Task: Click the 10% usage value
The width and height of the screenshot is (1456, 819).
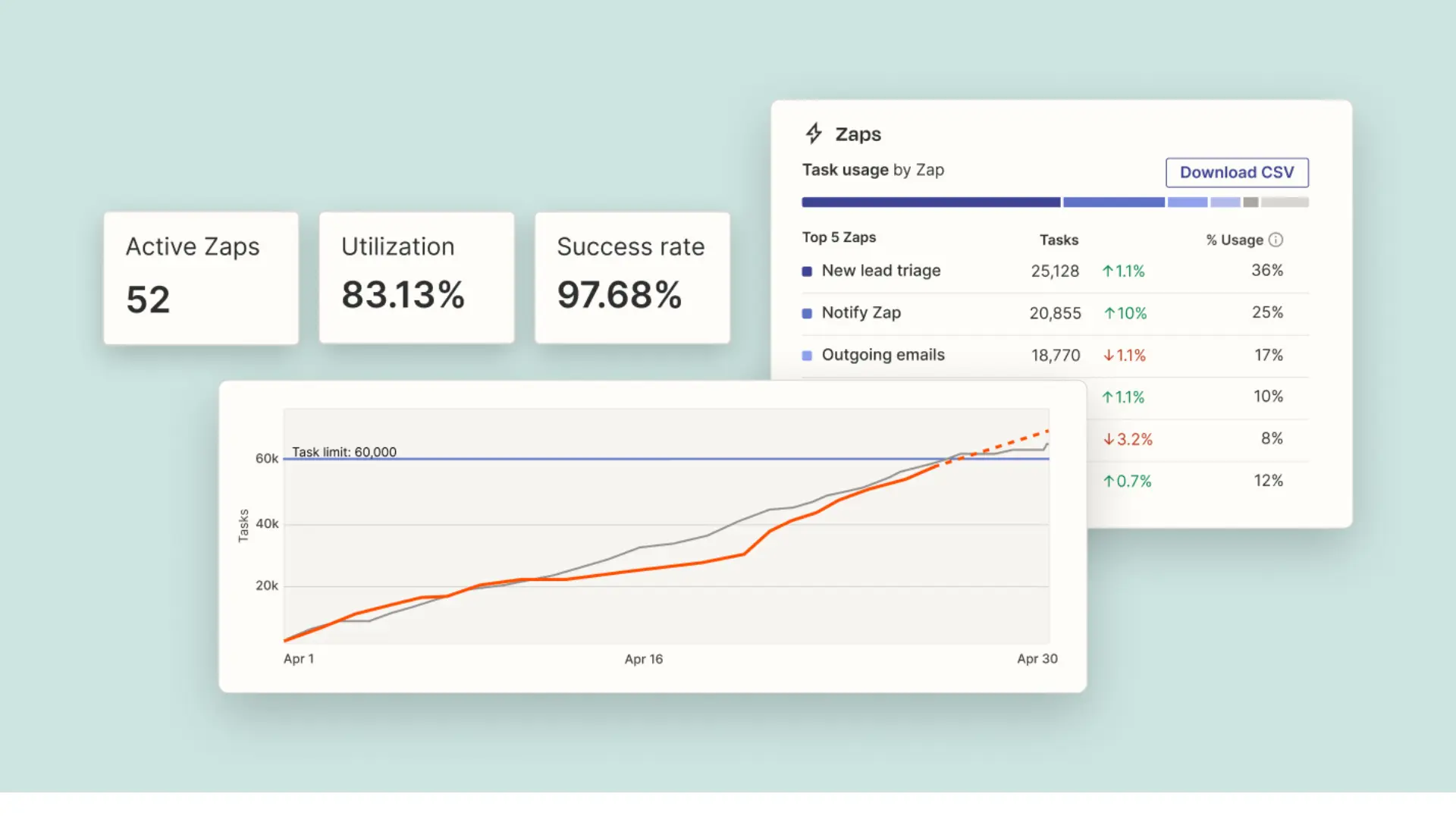Action: point(1268,396)
